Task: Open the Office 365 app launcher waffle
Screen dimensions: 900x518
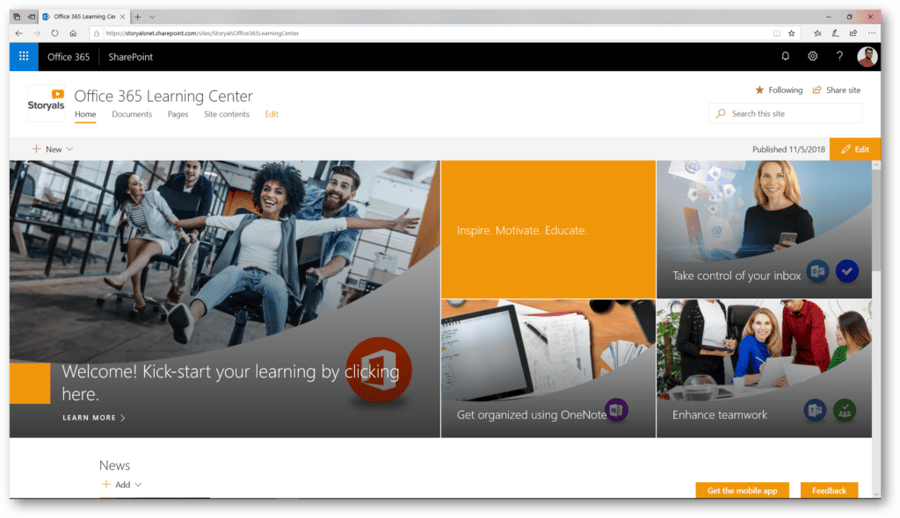Action: [24, 56]
